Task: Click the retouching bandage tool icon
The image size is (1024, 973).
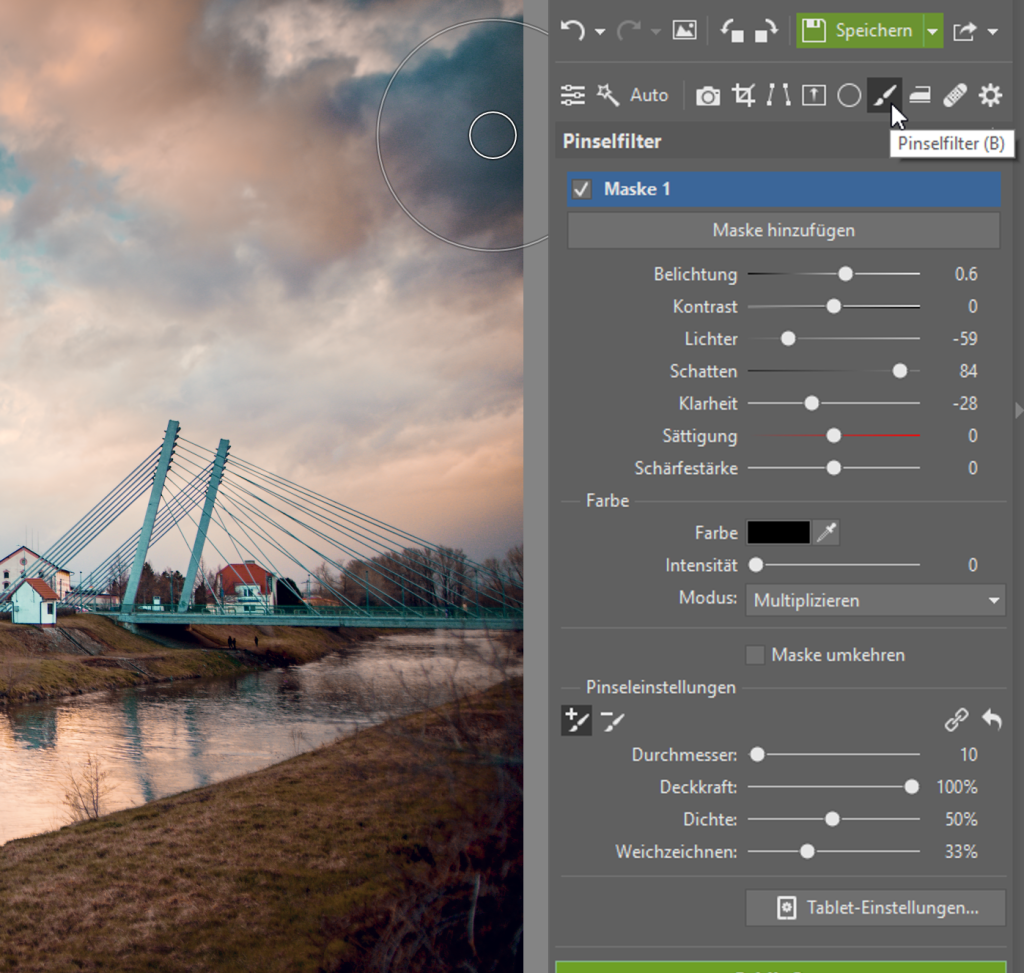Action: [x=954, y=95]
